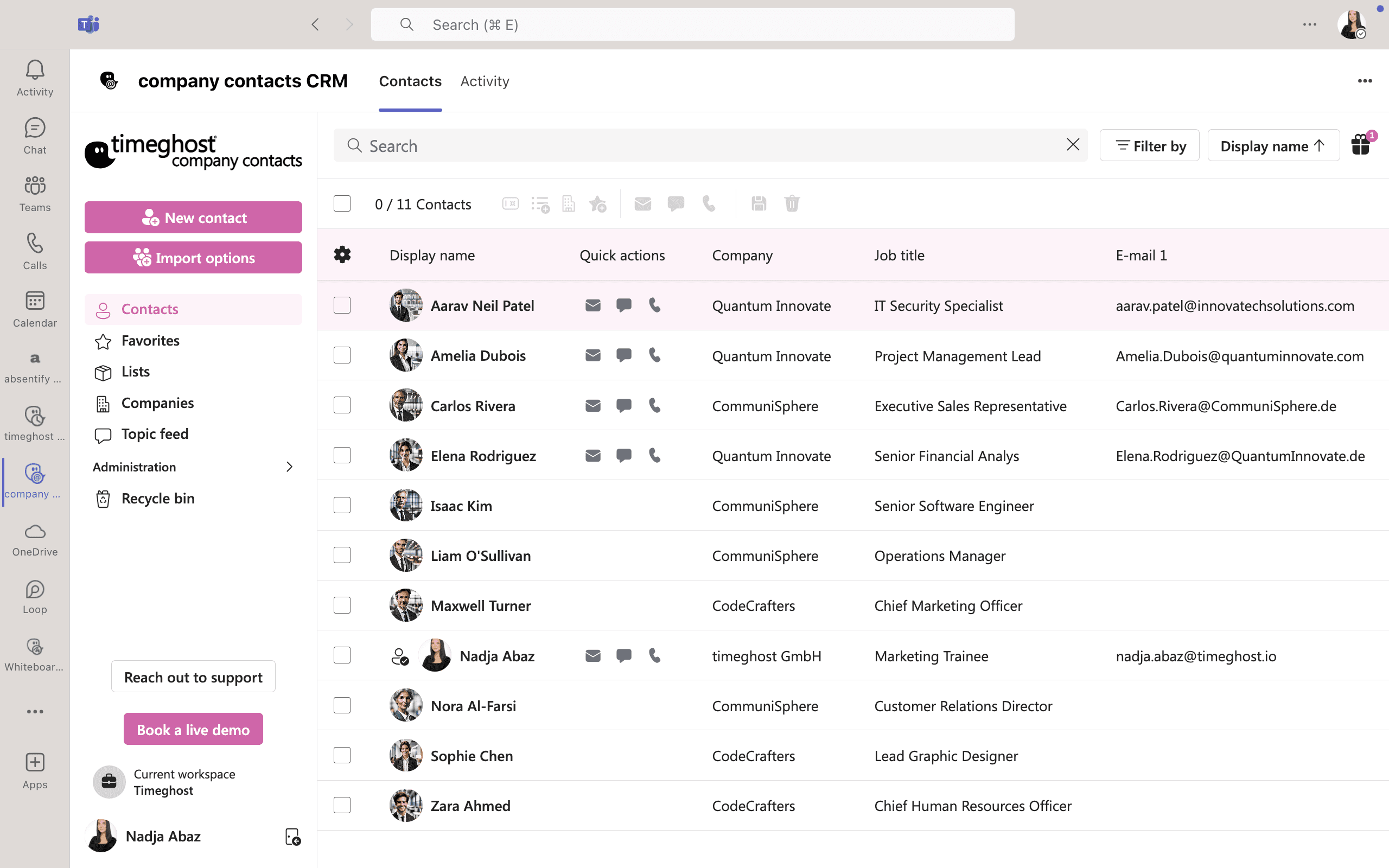Screen dimensions: 1389x868
Task: Call Elena Rodriguez via phone quick action
Action: click(x=654, y=455)
